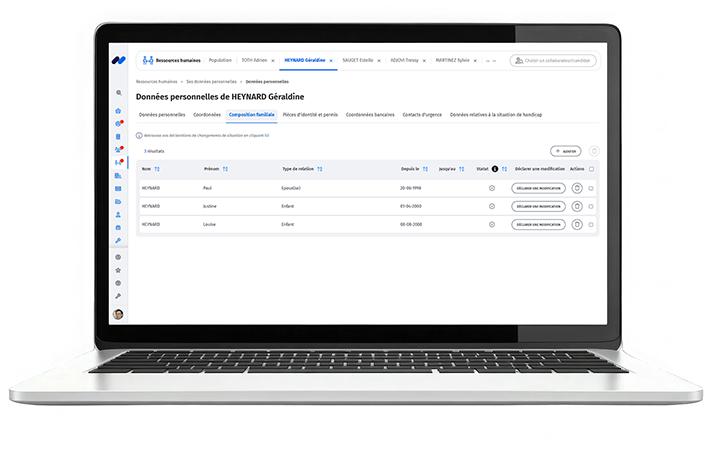The image size is (720, 450).
Task: Sort by Depuis le date column
Action: coord(425,169)
